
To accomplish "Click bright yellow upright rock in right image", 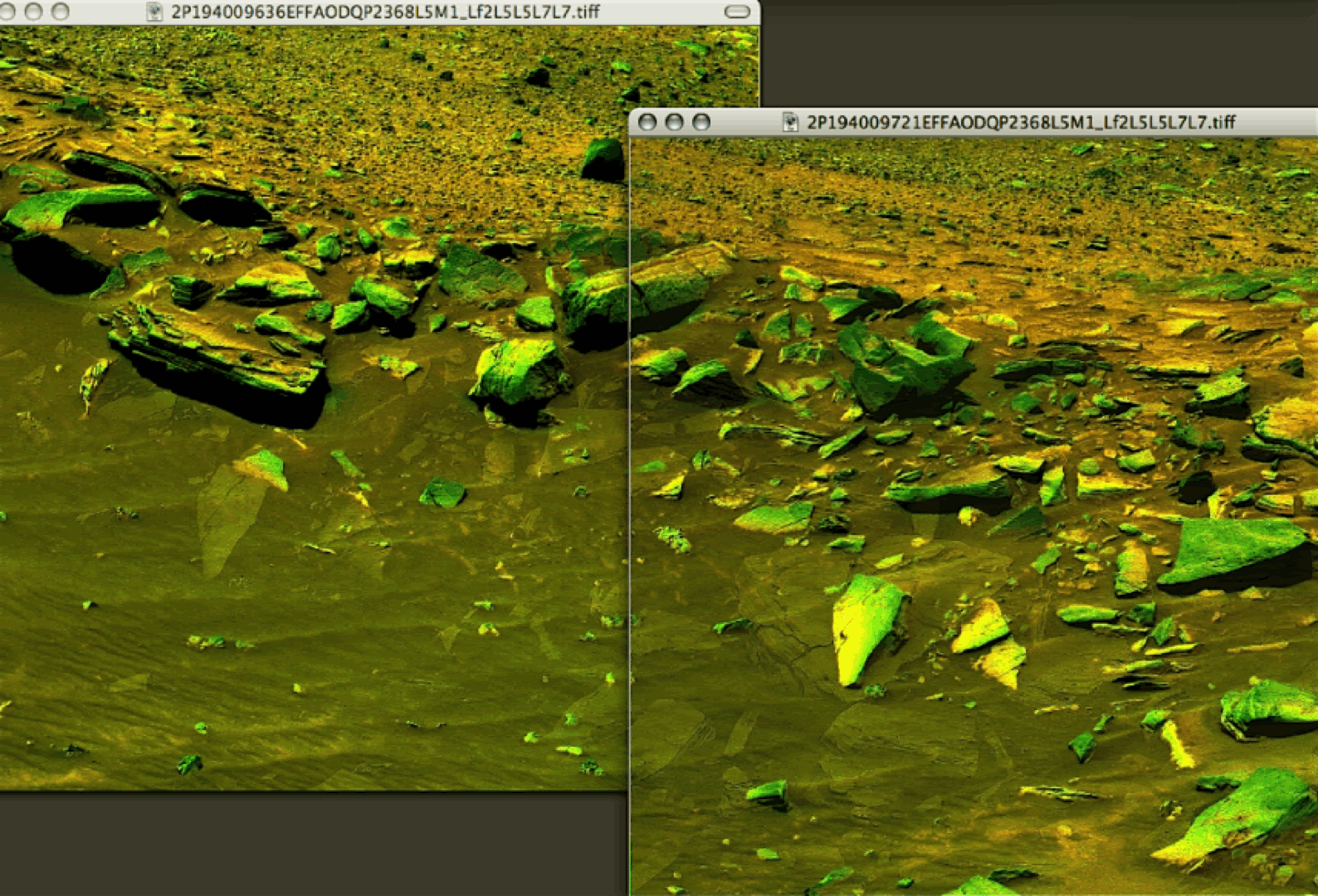I will (865, 626).
